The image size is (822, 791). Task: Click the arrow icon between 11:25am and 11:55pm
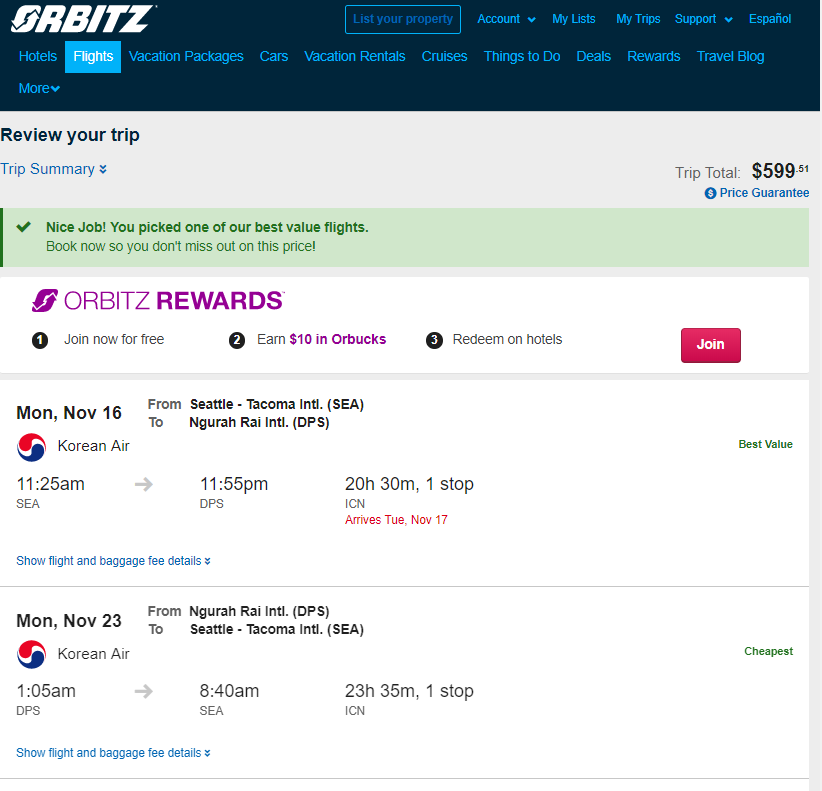coord(144,484)
